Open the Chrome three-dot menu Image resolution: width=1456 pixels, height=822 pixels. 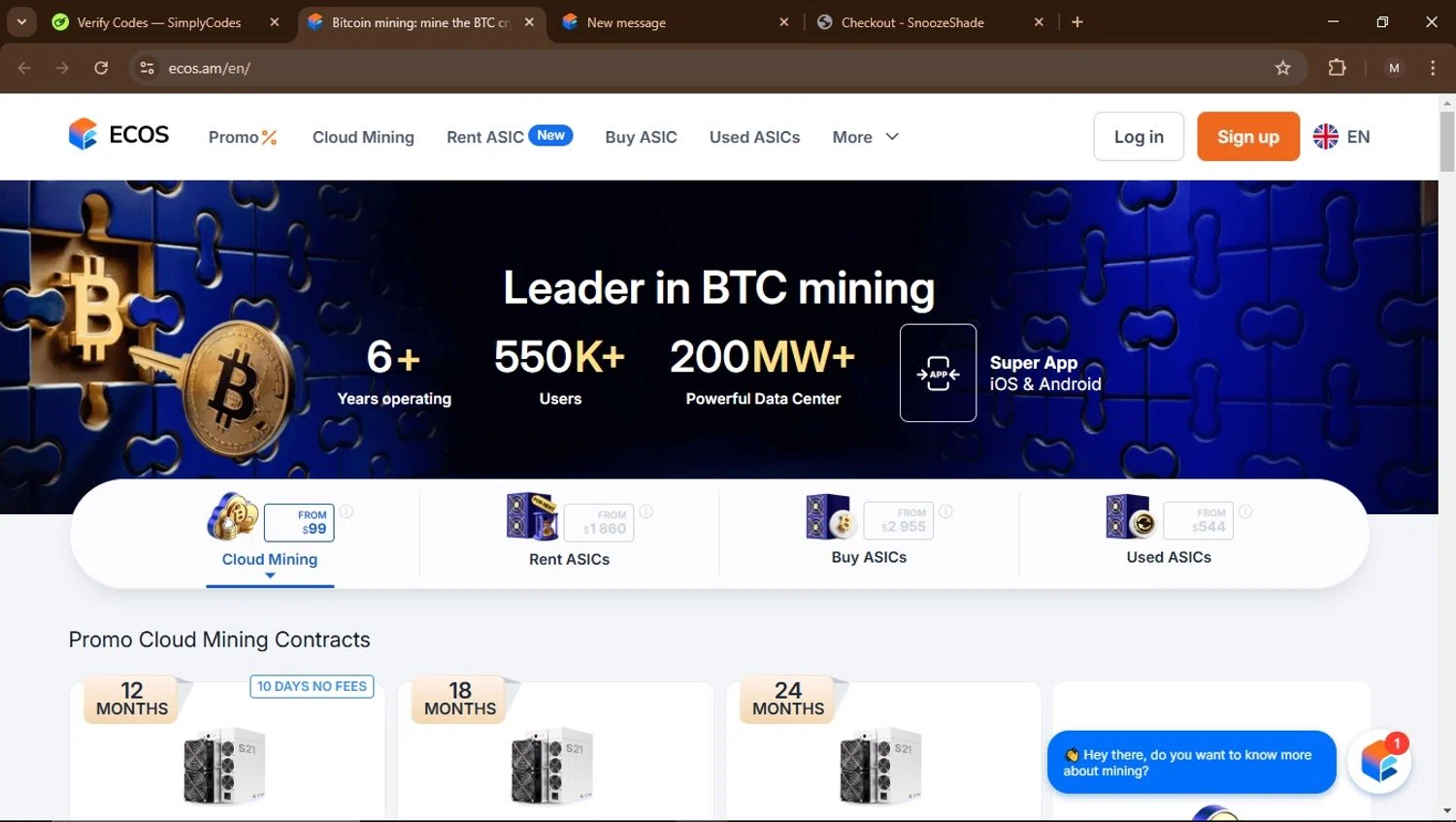pyautogui.click(x=1433, y=68)
